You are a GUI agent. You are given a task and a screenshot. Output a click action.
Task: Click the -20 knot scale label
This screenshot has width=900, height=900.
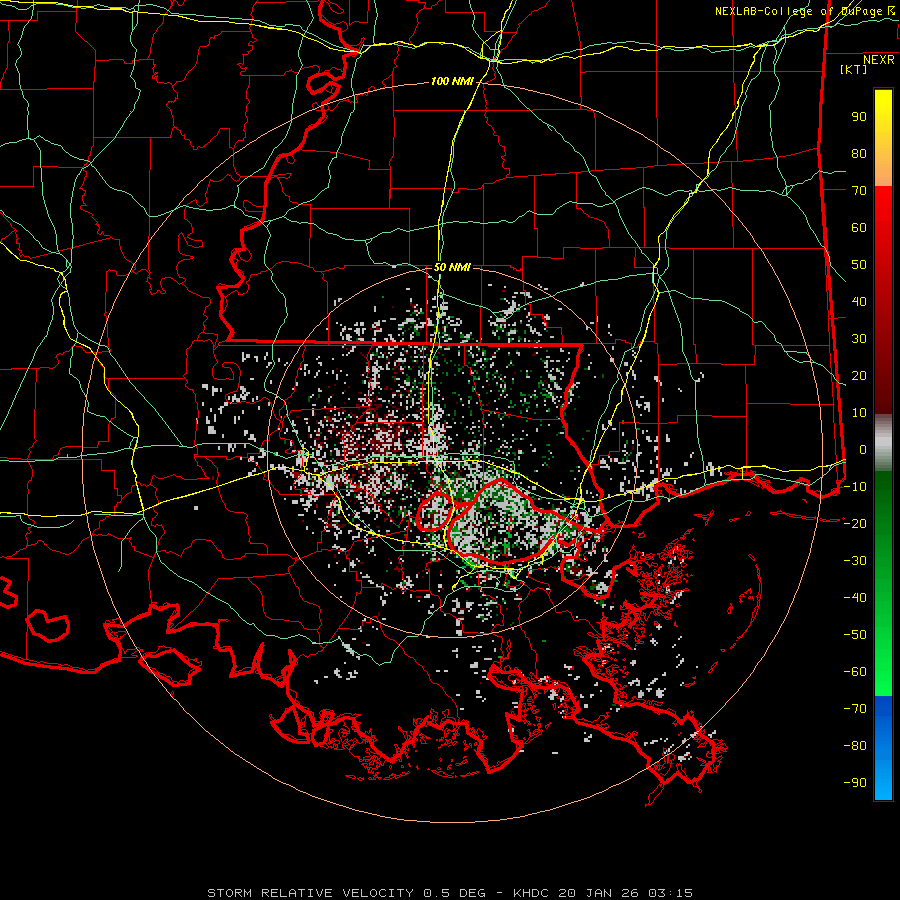[855, 523]
